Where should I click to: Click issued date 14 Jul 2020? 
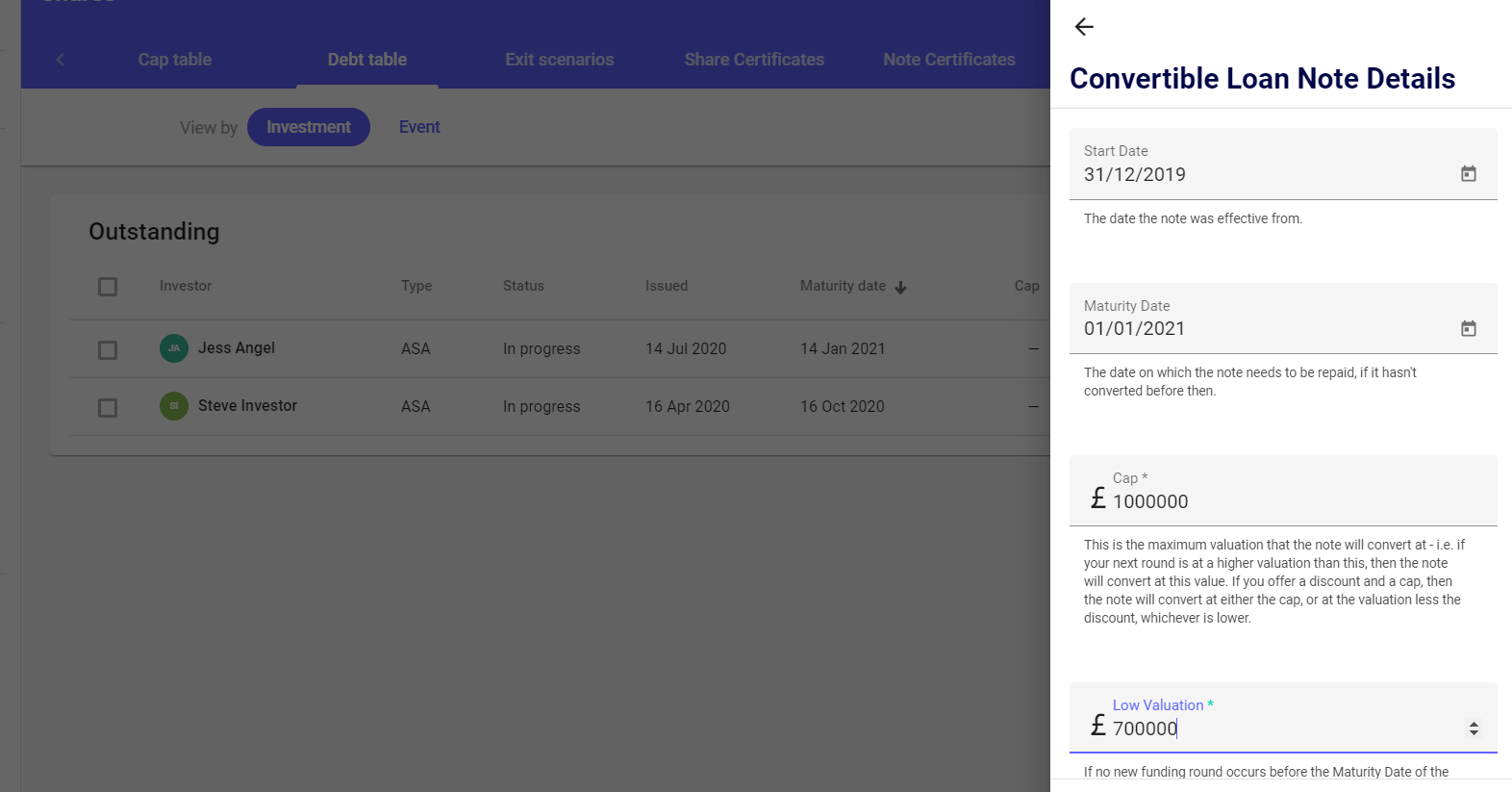click(x=686, y=348)
